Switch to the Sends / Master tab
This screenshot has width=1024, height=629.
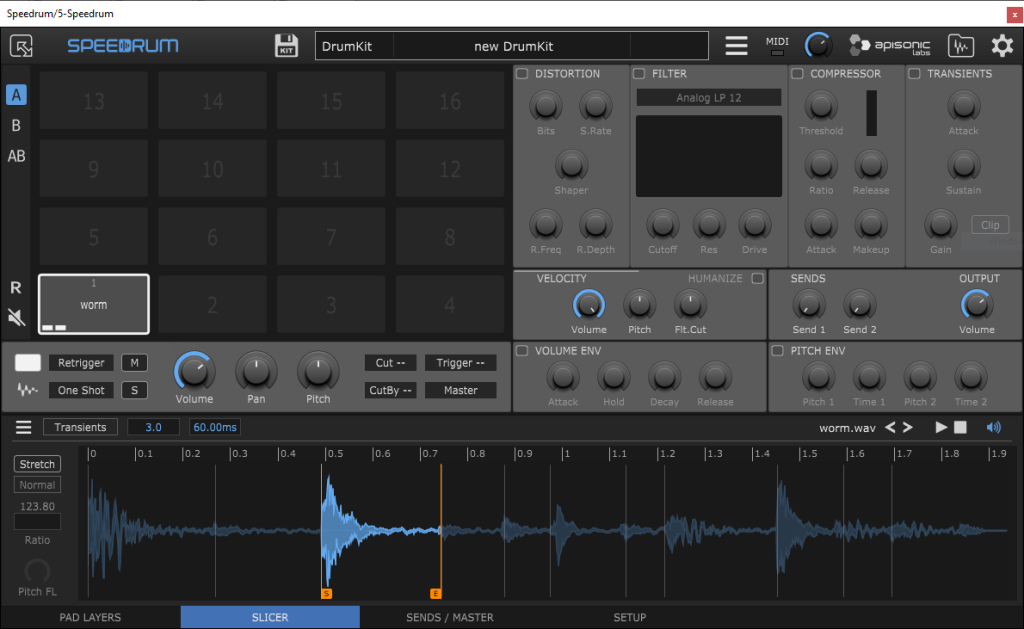pos(450,617)
